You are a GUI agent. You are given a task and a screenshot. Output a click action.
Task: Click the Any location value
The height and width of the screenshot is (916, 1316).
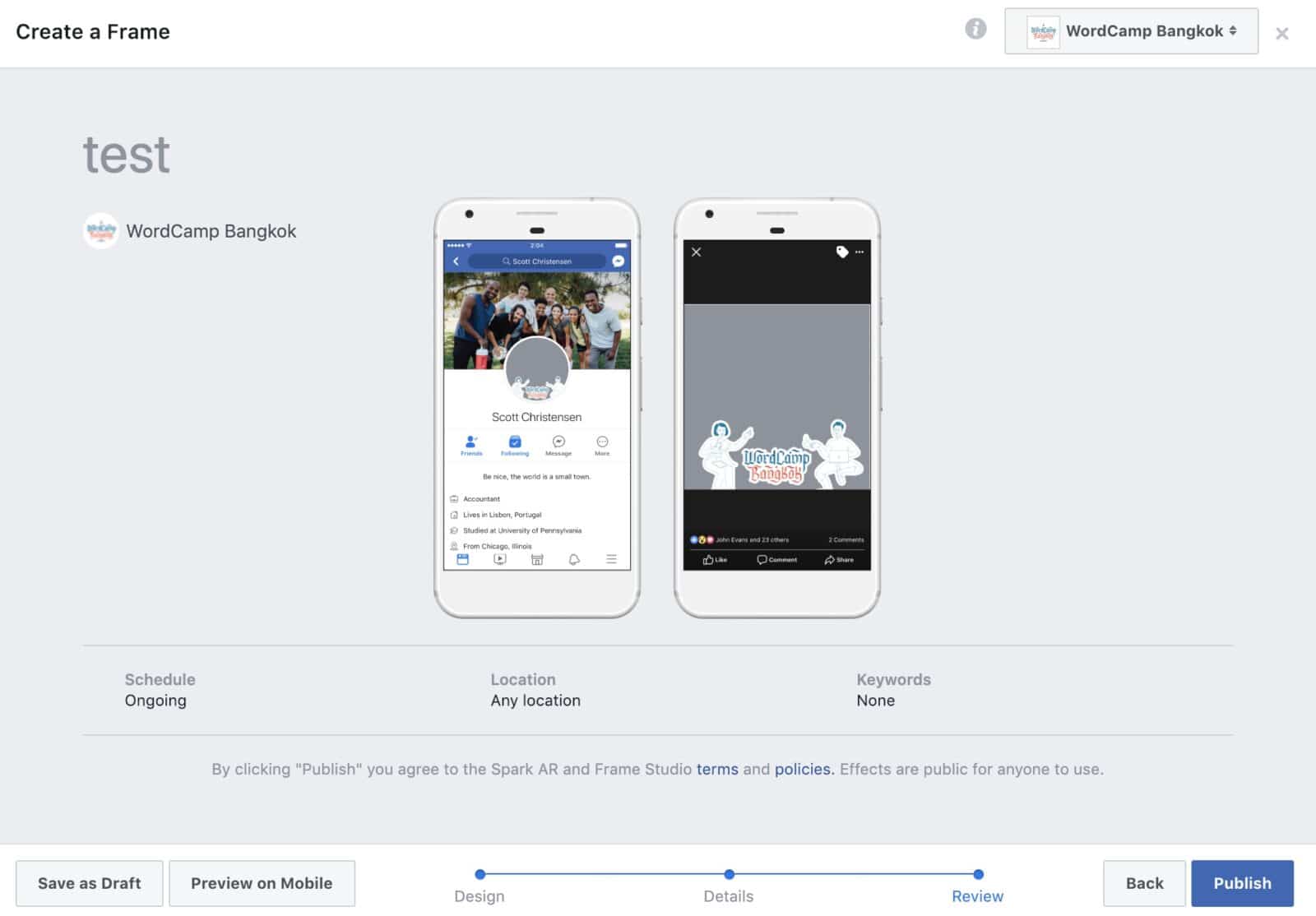point(535,701)
